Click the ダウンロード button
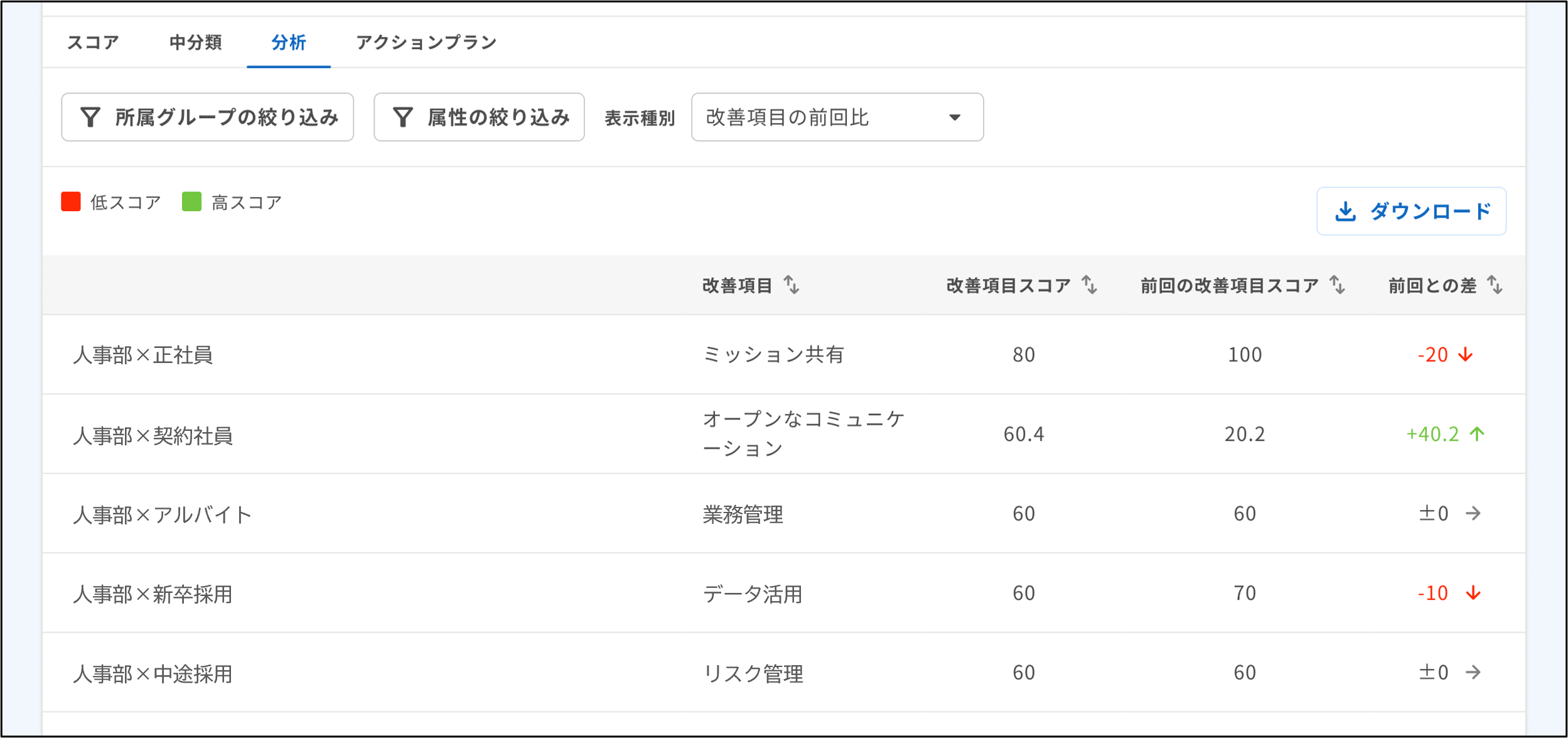This screenshot has height=738, width=1568. [1412, 212]
